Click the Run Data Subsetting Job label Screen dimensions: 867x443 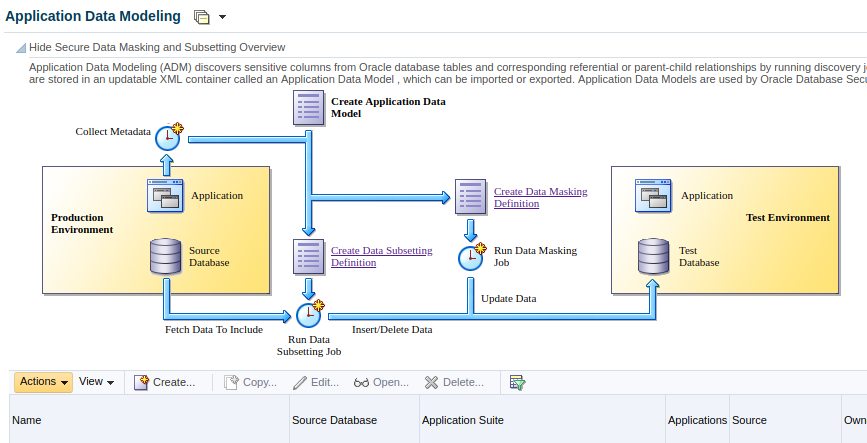309,346
